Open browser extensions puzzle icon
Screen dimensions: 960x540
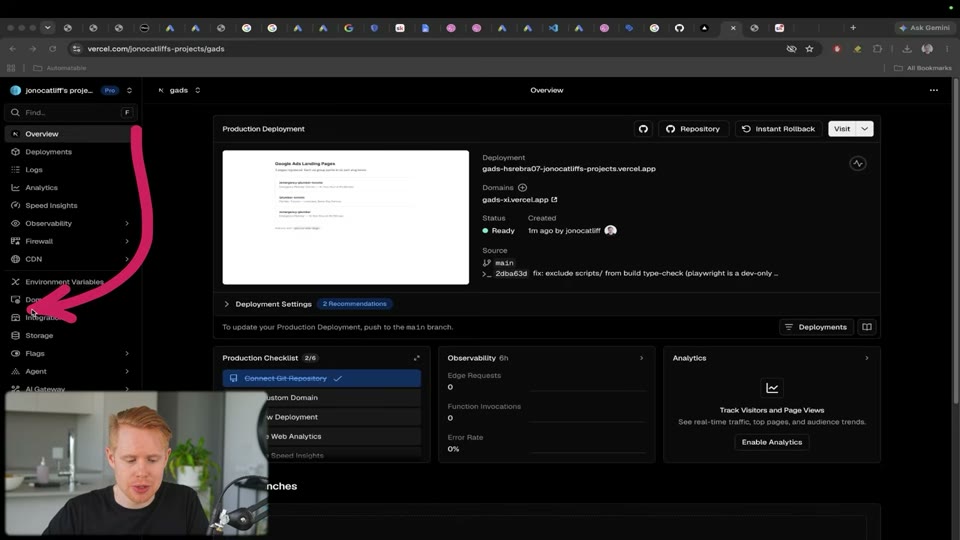pyautogui.click(x=877, y=48)
